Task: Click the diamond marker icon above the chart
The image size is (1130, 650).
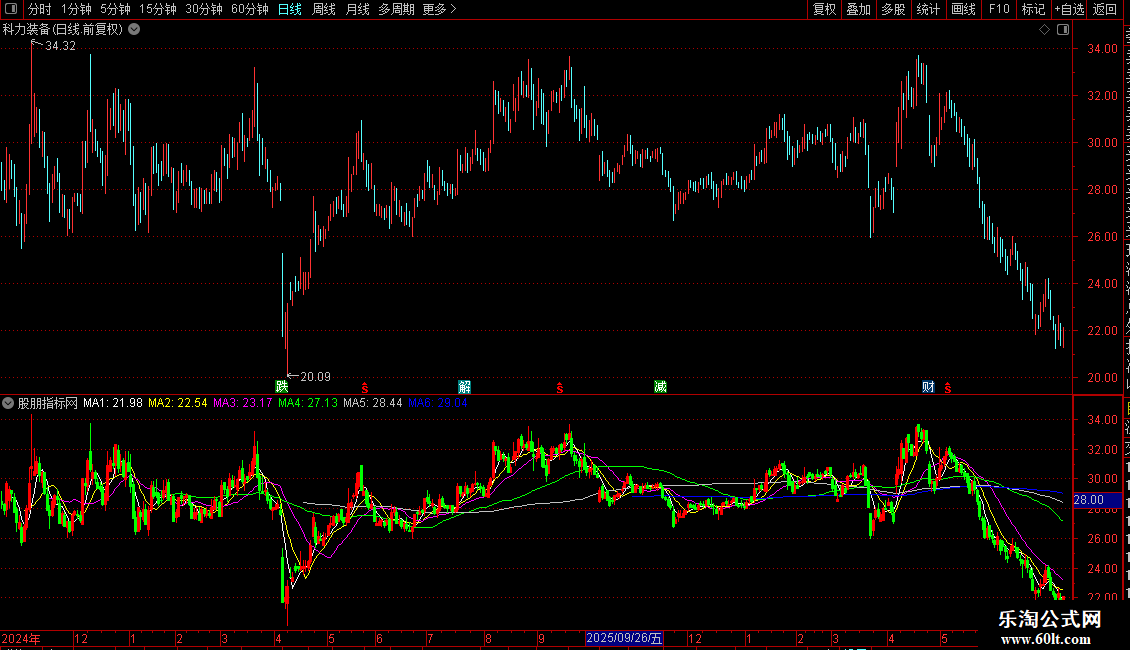Action: [1044, 29]
